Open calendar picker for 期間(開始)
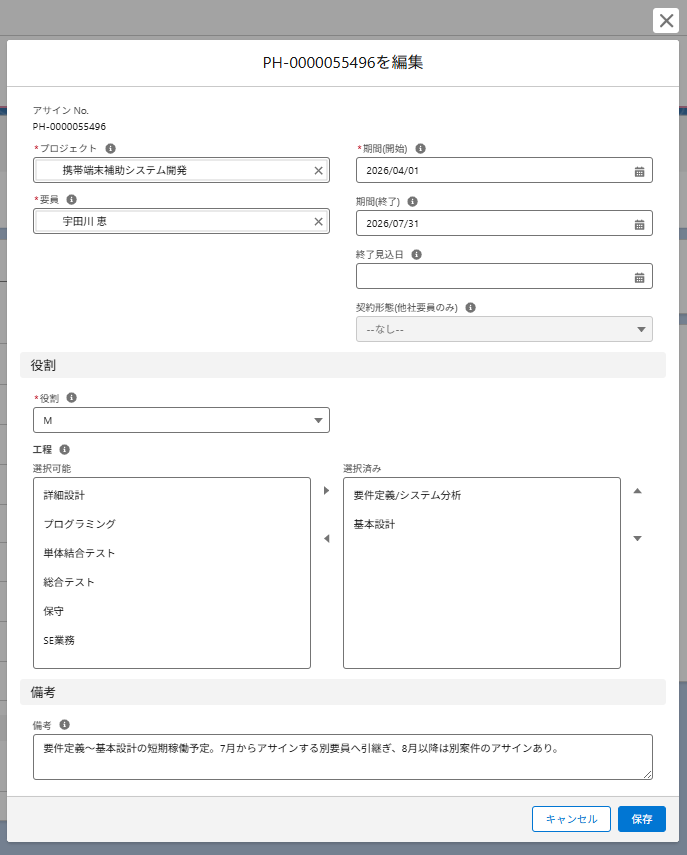Viewport: 687px width, 855px height. pyautogui.click(x=639, y=171)
